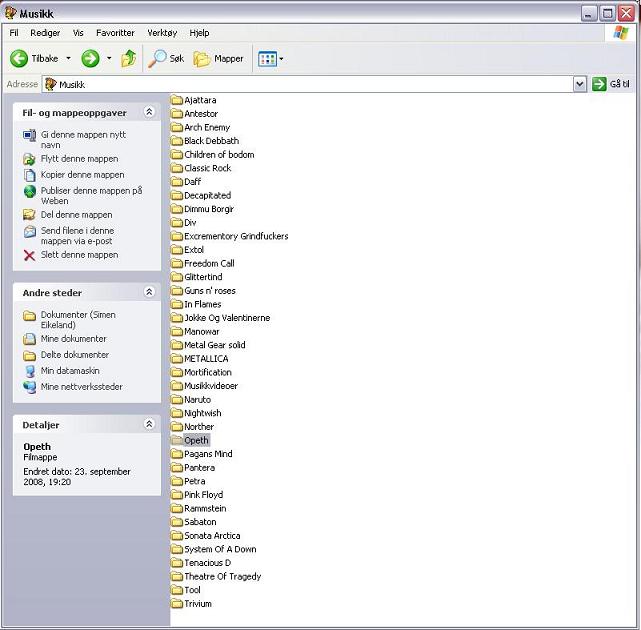This screenshot has width=641, height=630.
Task: Click the Flytt denne mappen icon
Action: pos(29,159)
